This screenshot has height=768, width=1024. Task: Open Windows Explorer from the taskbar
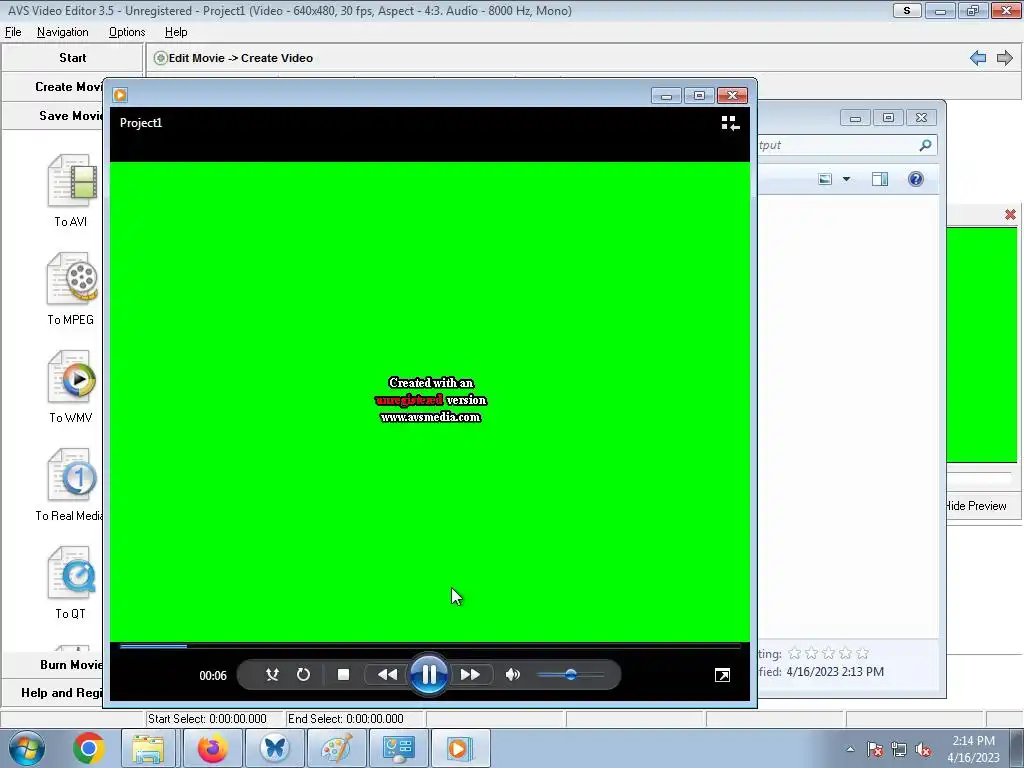coord(148,748)
